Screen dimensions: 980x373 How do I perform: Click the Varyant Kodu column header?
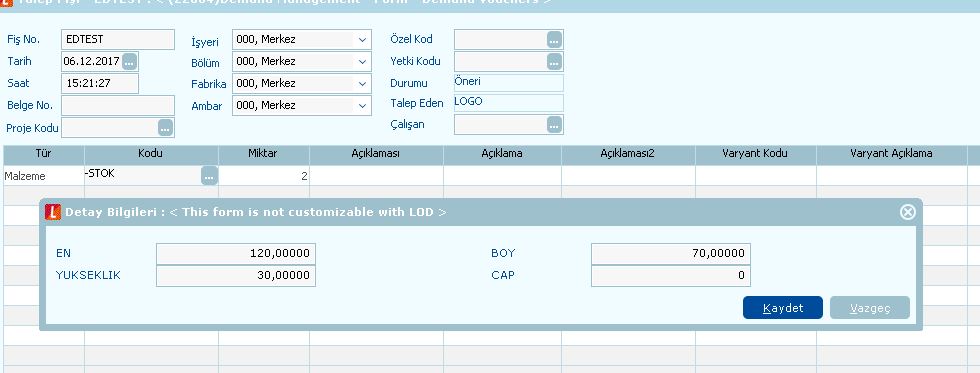[756, 154]
